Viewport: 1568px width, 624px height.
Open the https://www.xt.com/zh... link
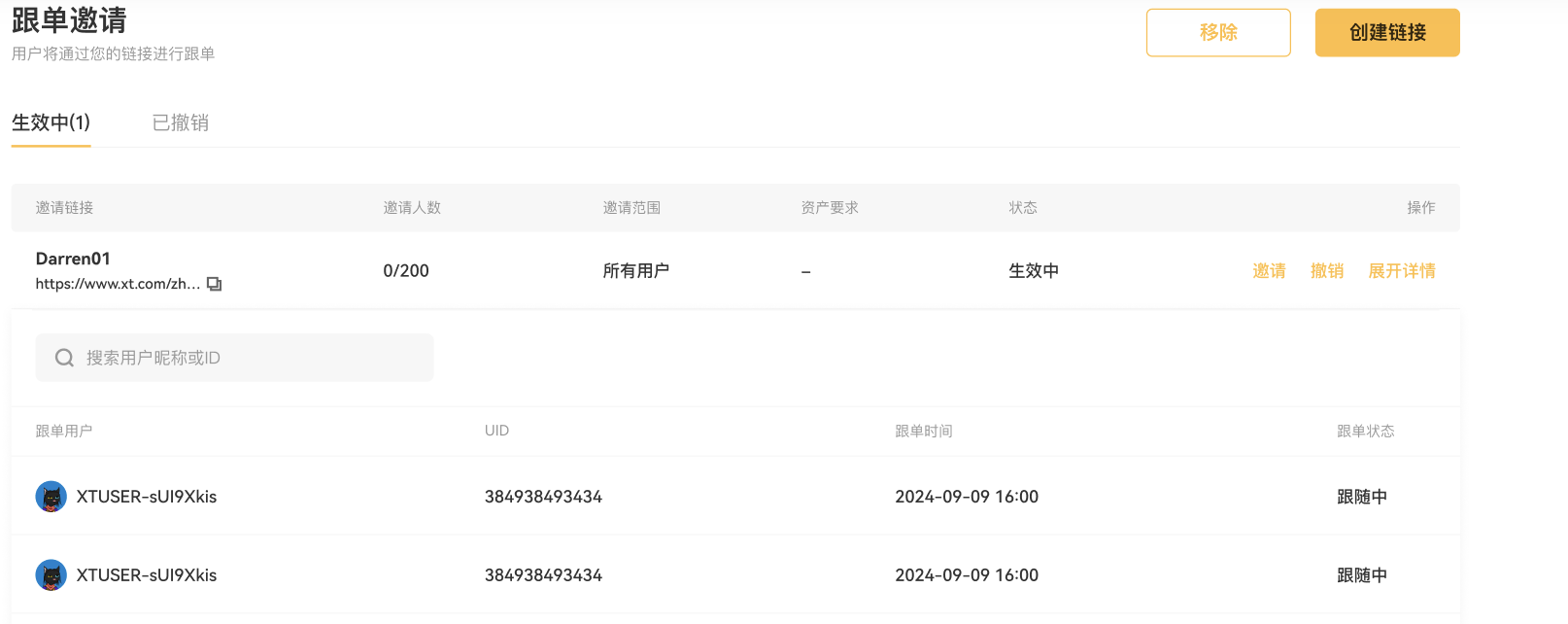pos(118,284)
